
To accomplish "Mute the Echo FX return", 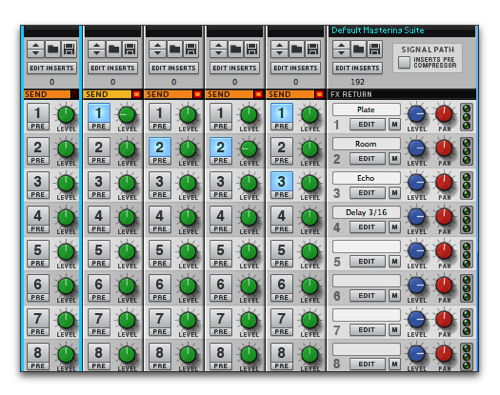I will tap(395, 193).
